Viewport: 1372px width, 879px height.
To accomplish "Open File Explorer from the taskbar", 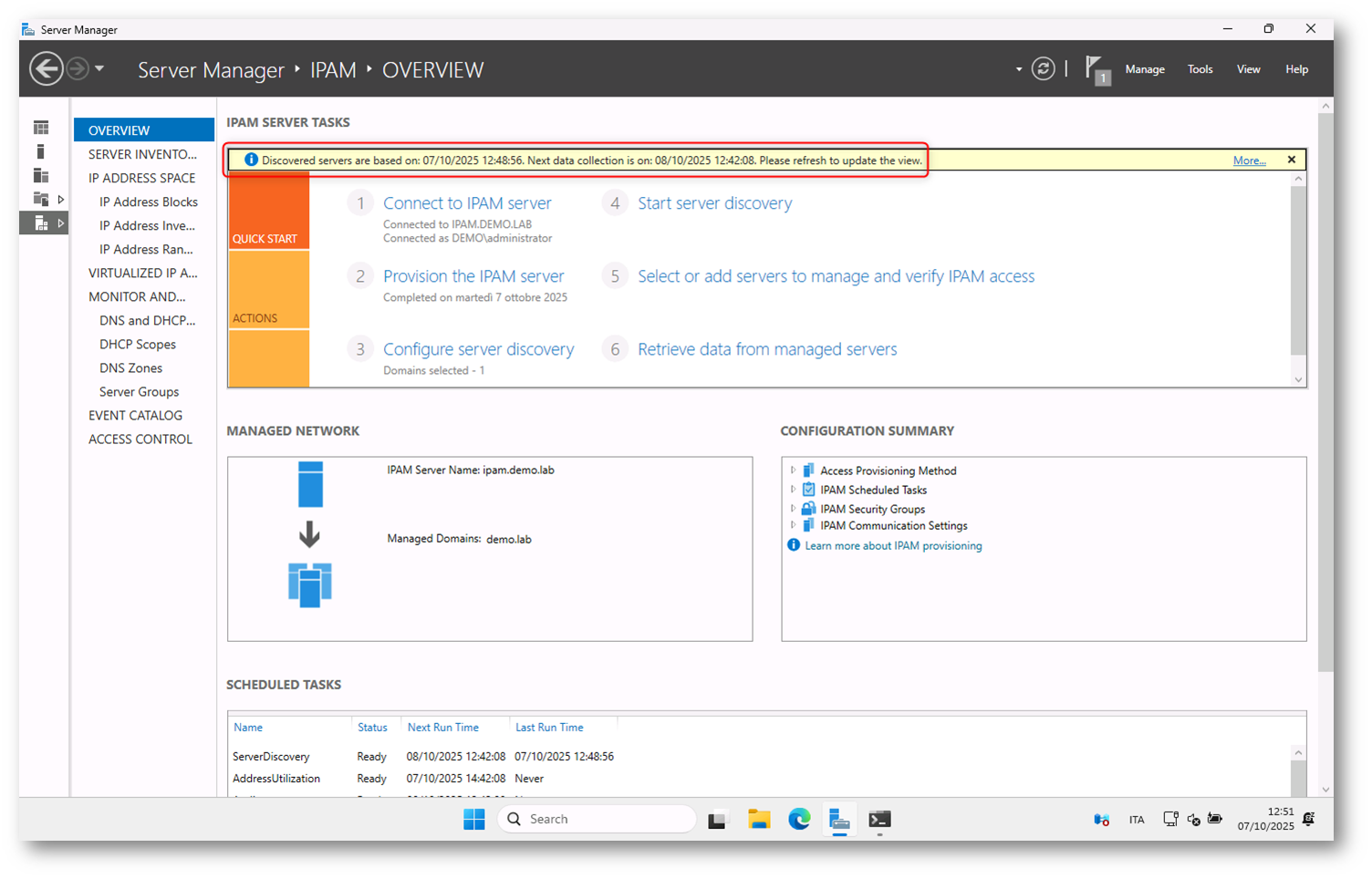I will click(759, 820).
